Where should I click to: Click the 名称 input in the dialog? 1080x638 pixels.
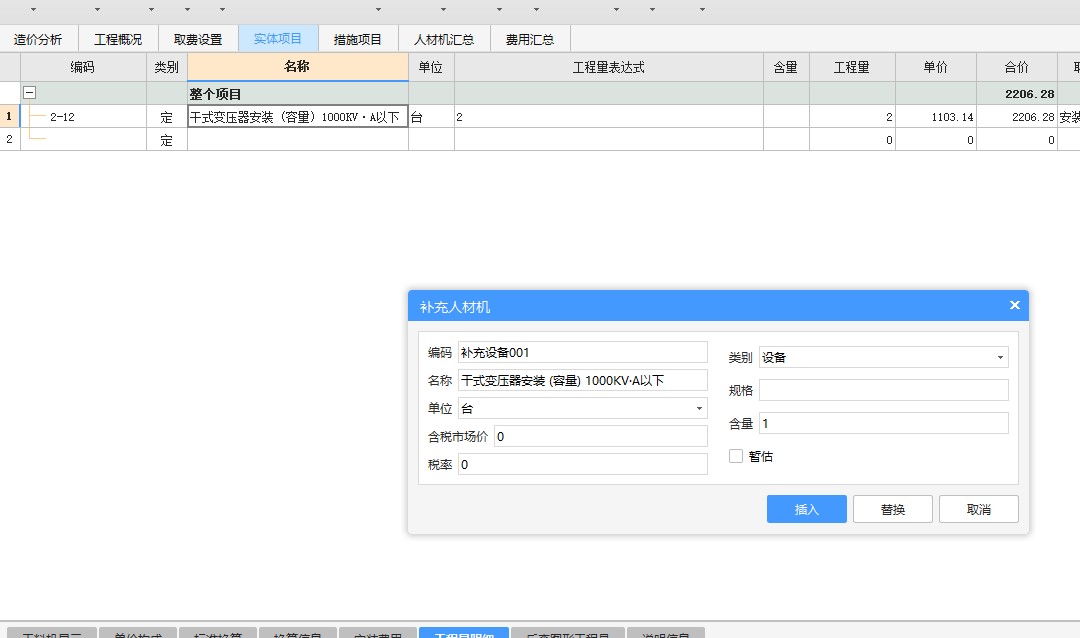tap(583, 380)
